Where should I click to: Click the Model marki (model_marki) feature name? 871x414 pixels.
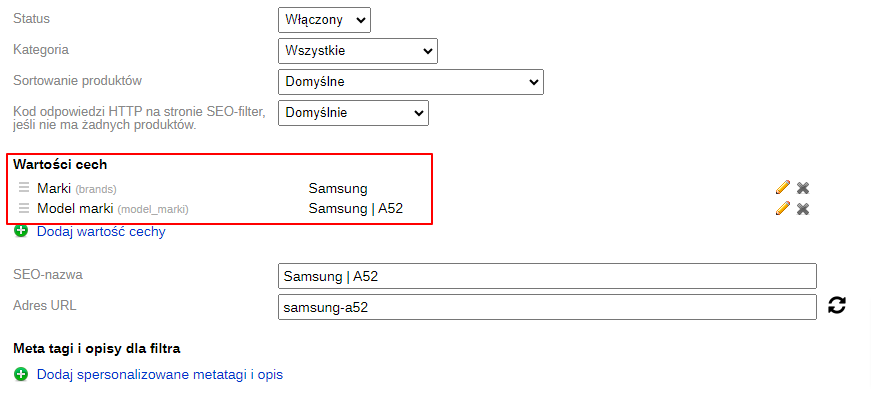(113, 210)
